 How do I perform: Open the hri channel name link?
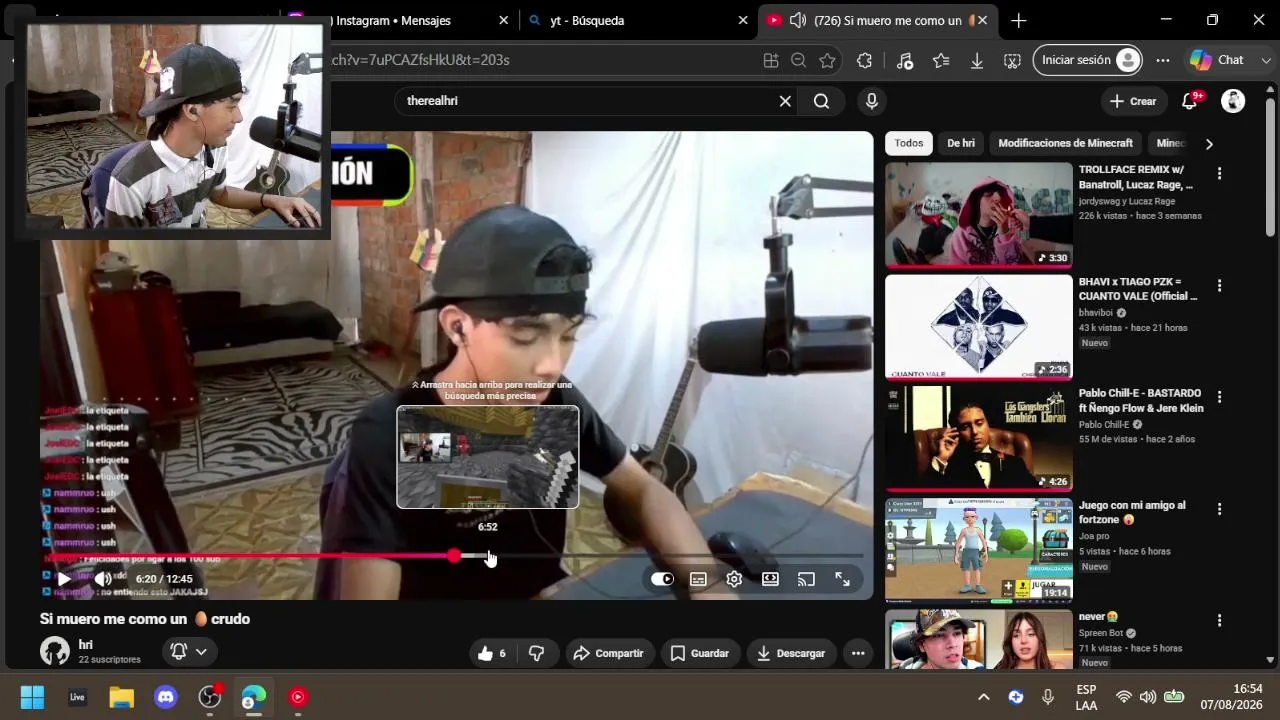[85, 645]
